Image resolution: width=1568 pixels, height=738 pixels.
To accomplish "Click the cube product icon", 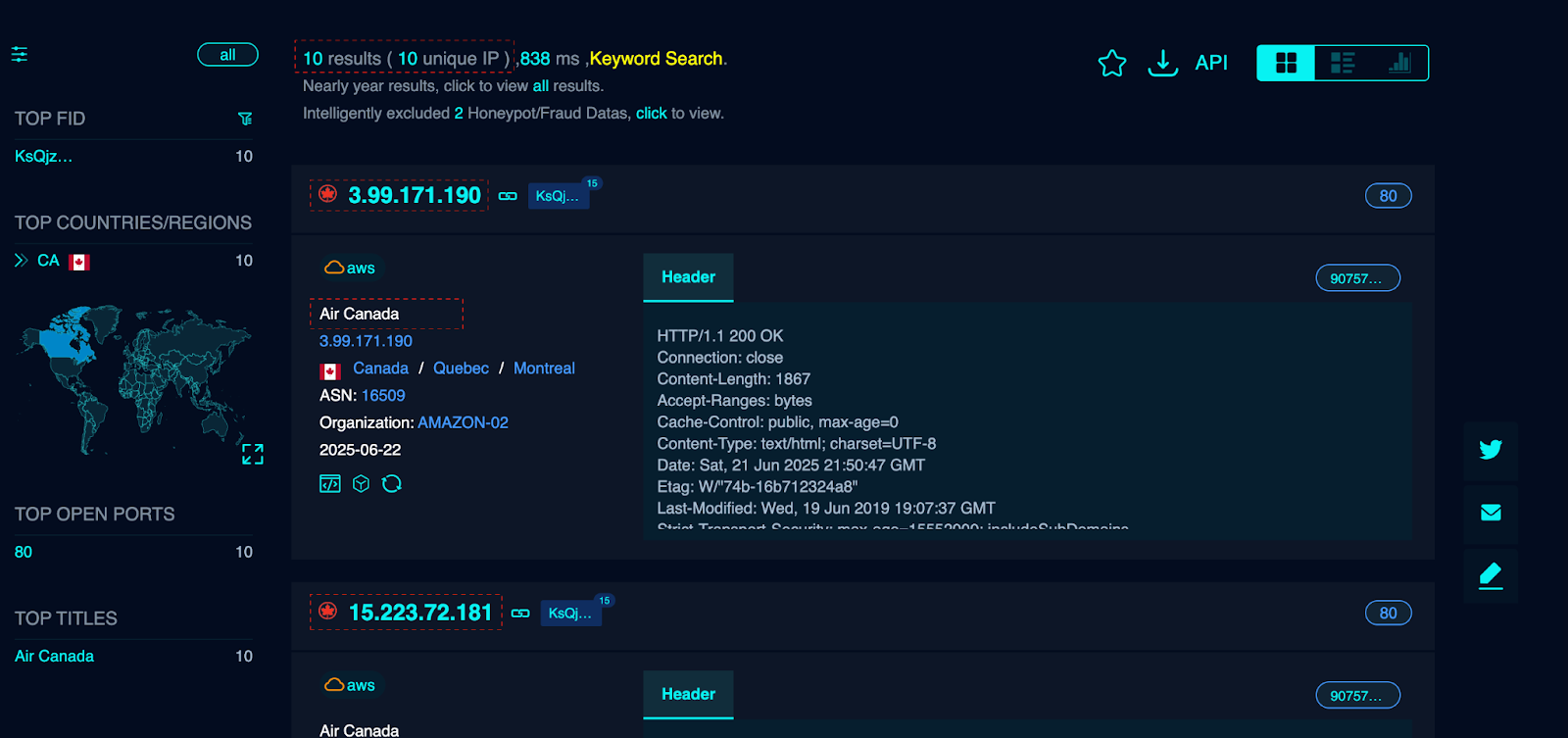I will pyautogui.click(x=361, y=483).
